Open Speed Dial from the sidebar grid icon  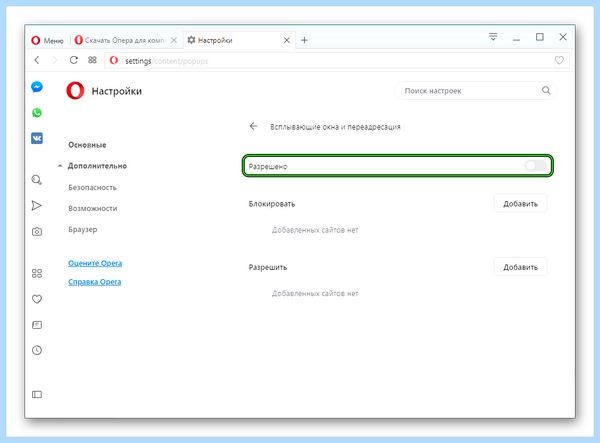point(37,273)
